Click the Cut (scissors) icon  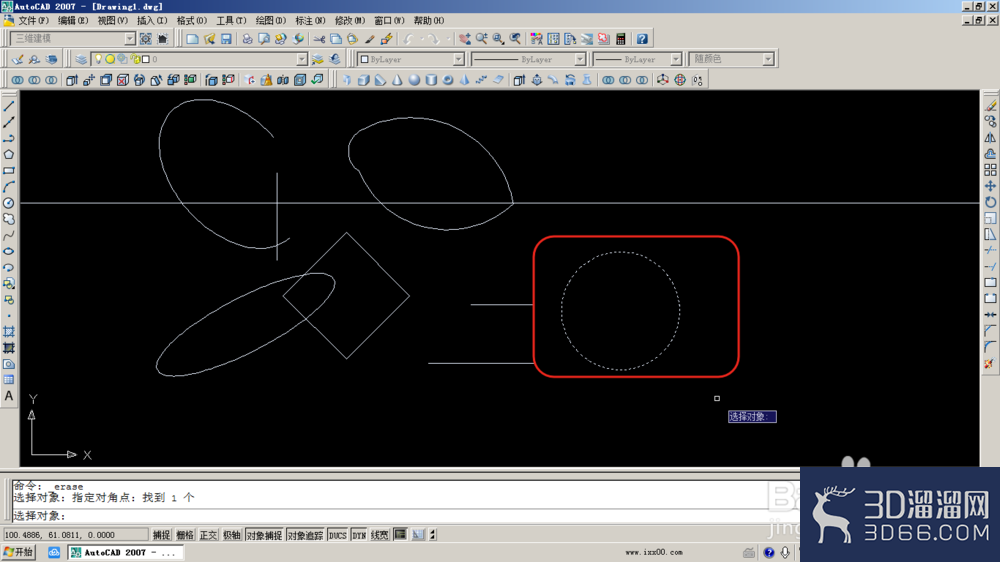point(319,39)
